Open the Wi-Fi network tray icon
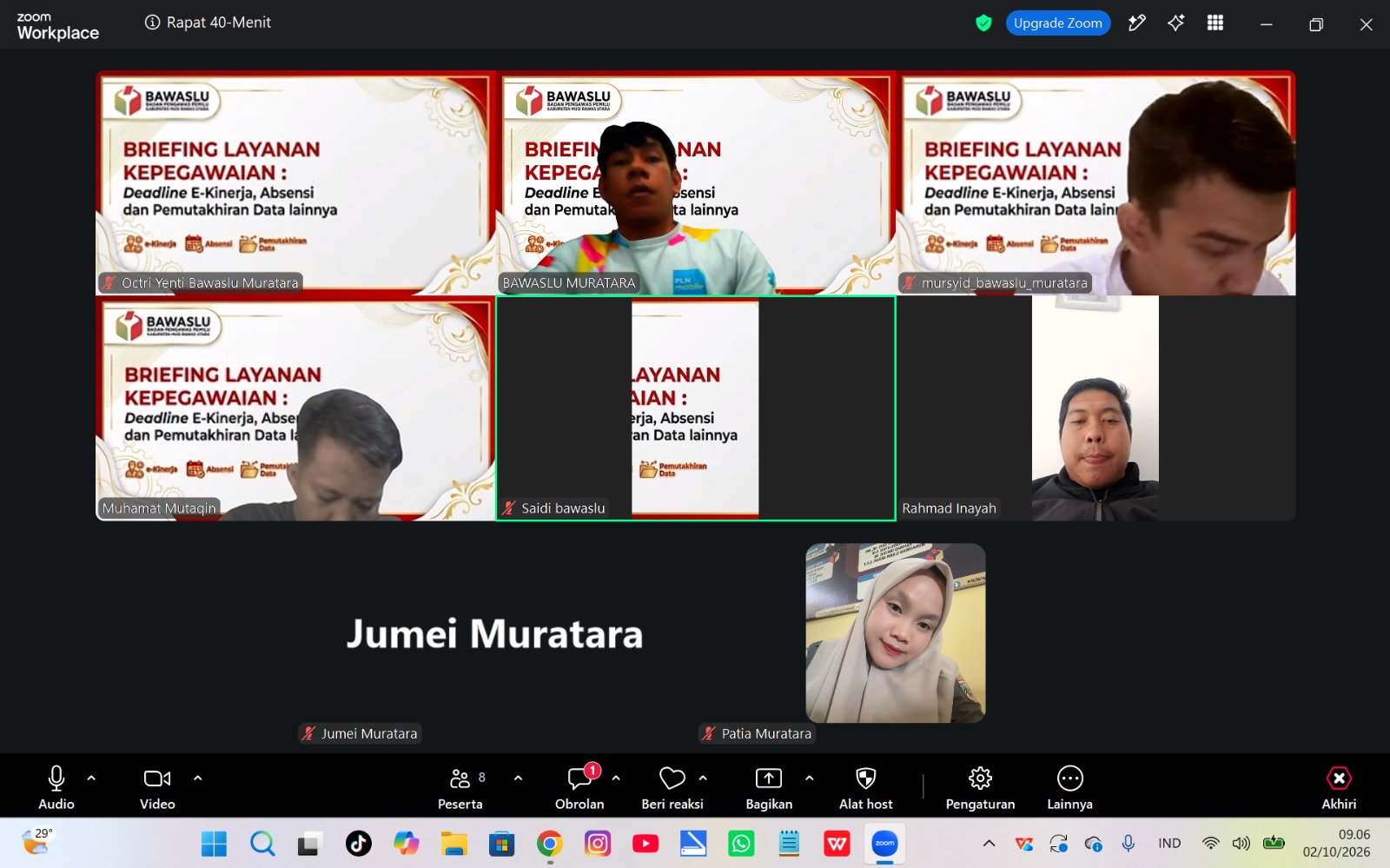The width and height of the screenshot is (1390, 868). [x=1210, y=843]
